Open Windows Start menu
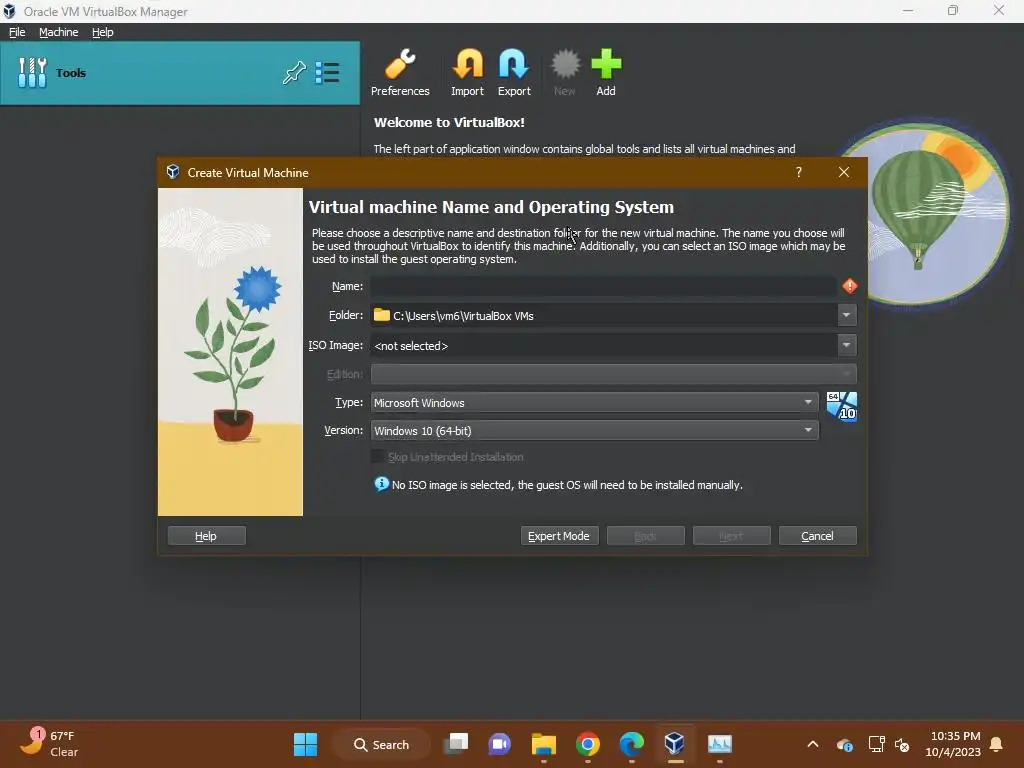This screenshot has width=1024, height=768. (x=305, y=744)
